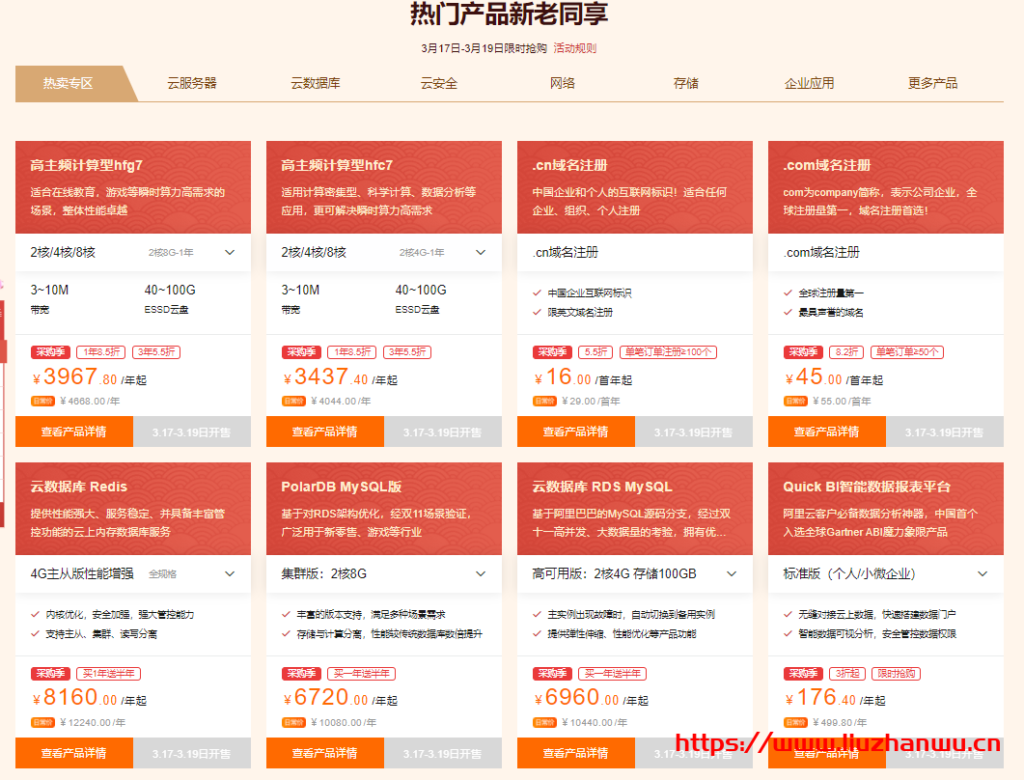Browse the 更多产品 tab
The width and height of the screenshot is (1024, 780).
(932, 84)
